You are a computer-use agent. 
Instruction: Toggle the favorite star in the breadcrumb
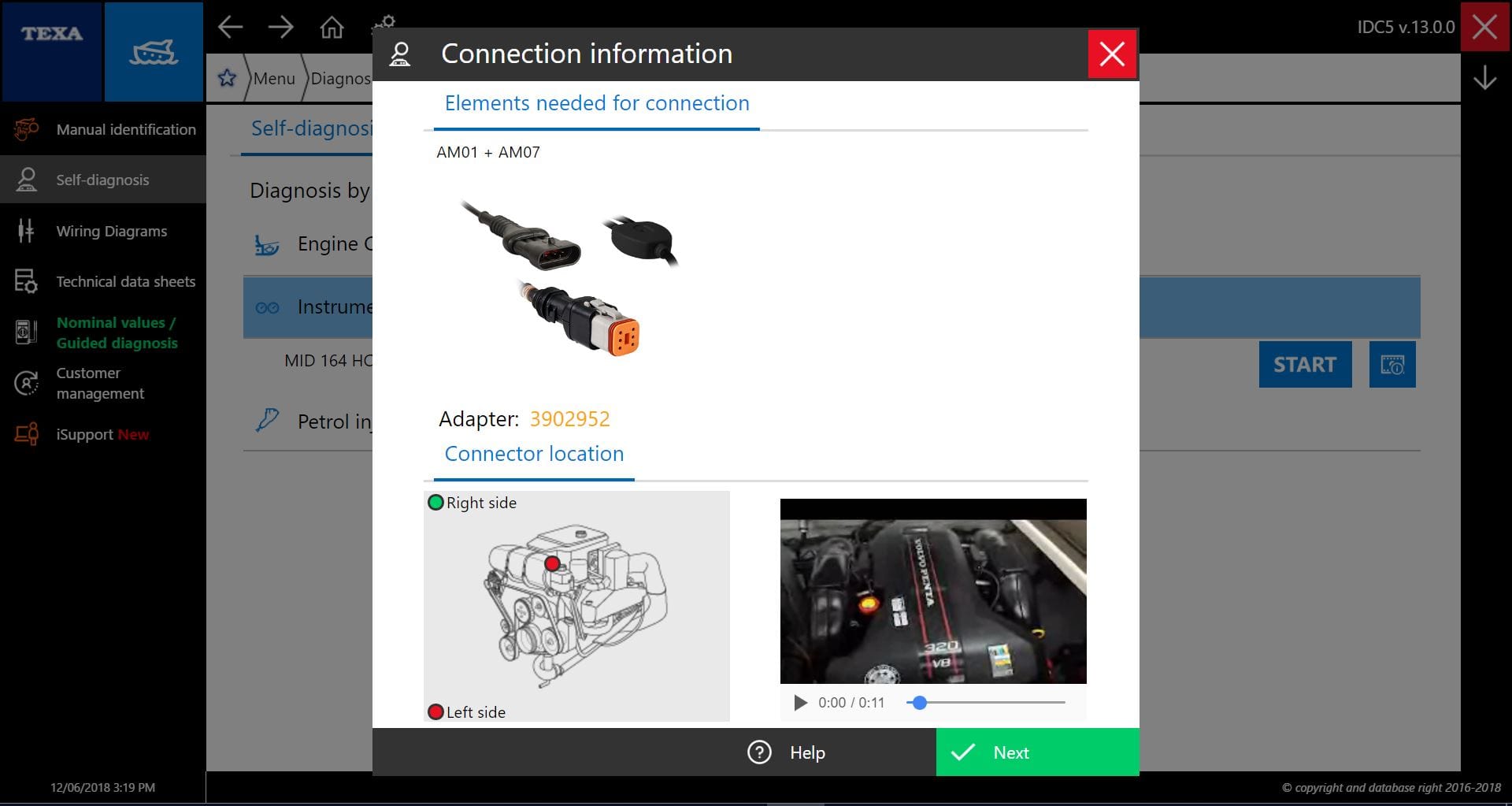pos(227,78)
